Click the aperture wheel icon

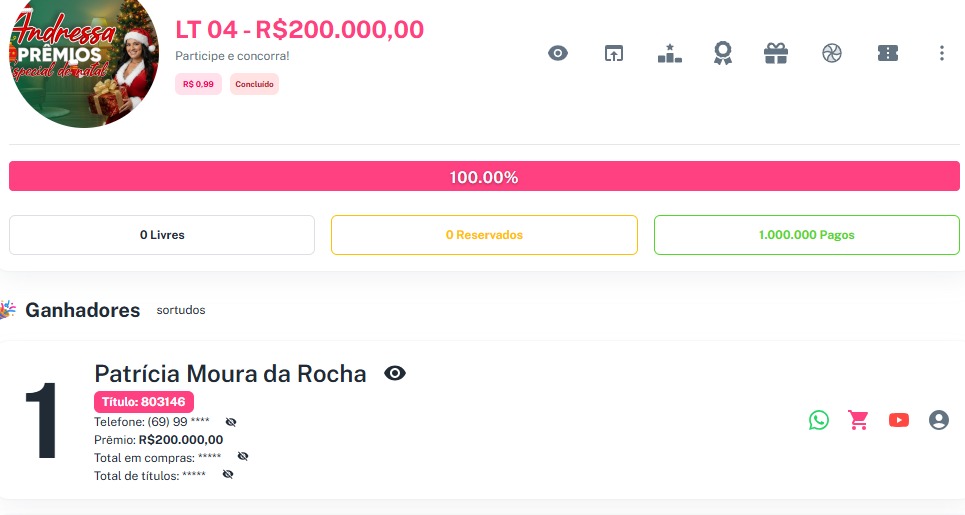point(832,53)
